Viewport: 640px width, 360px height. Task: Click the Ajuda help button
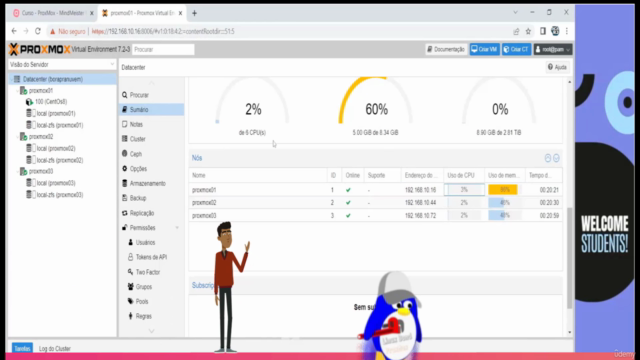557,67
